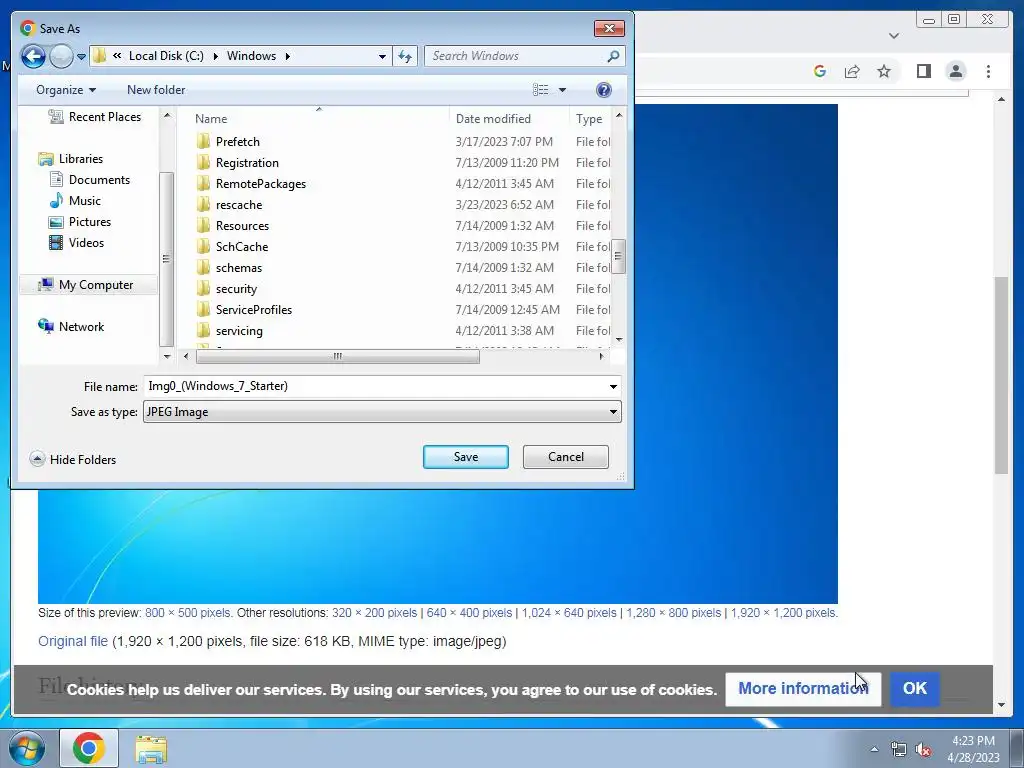The image size is (1024, 768).
Task: Click the share page icon in Chrome
Action: [x=852, y=71]
